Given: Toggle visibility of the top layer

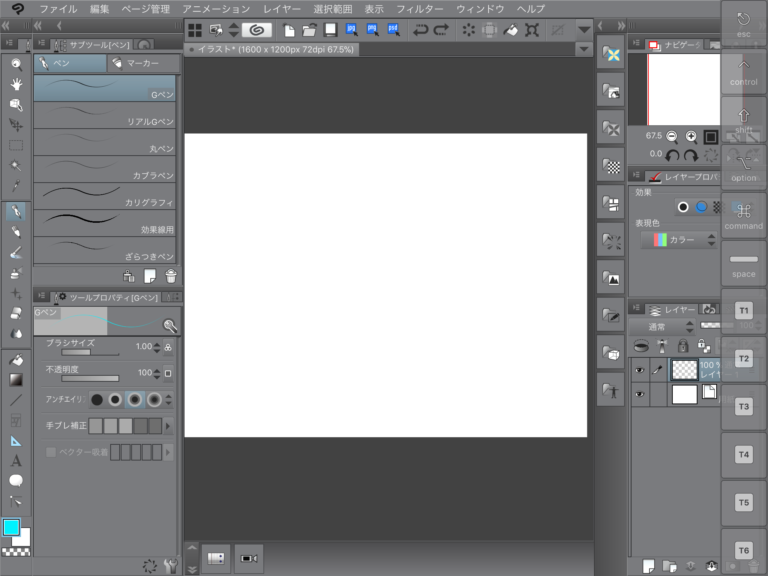Looking at the screenshot, I should point(640,370).
